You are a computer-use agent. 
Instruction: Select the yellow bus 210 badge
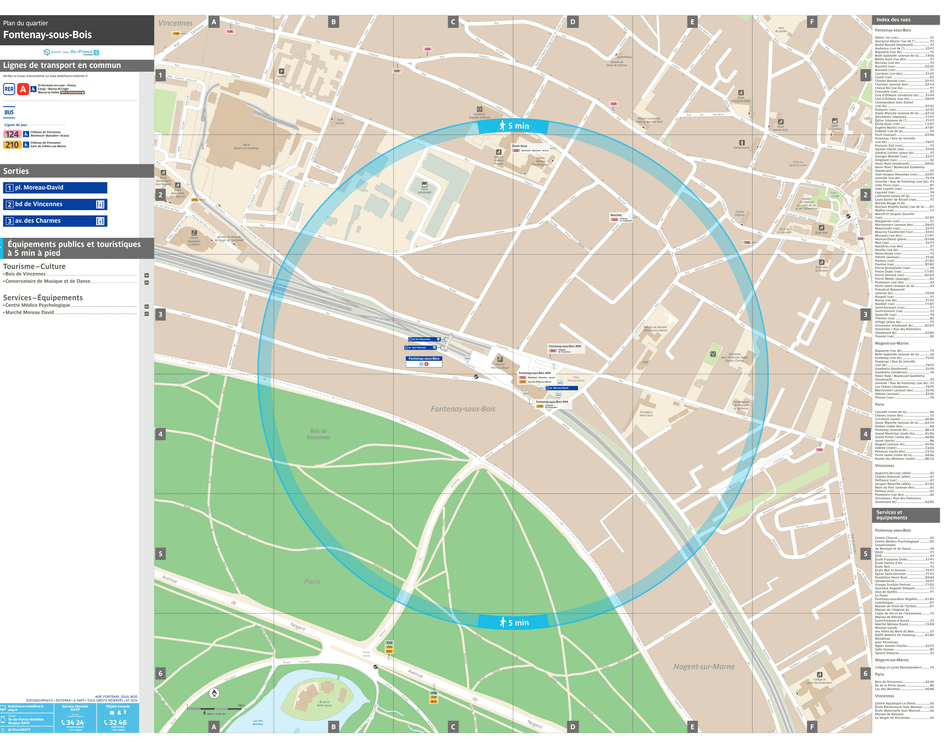[x=12, y=145]
